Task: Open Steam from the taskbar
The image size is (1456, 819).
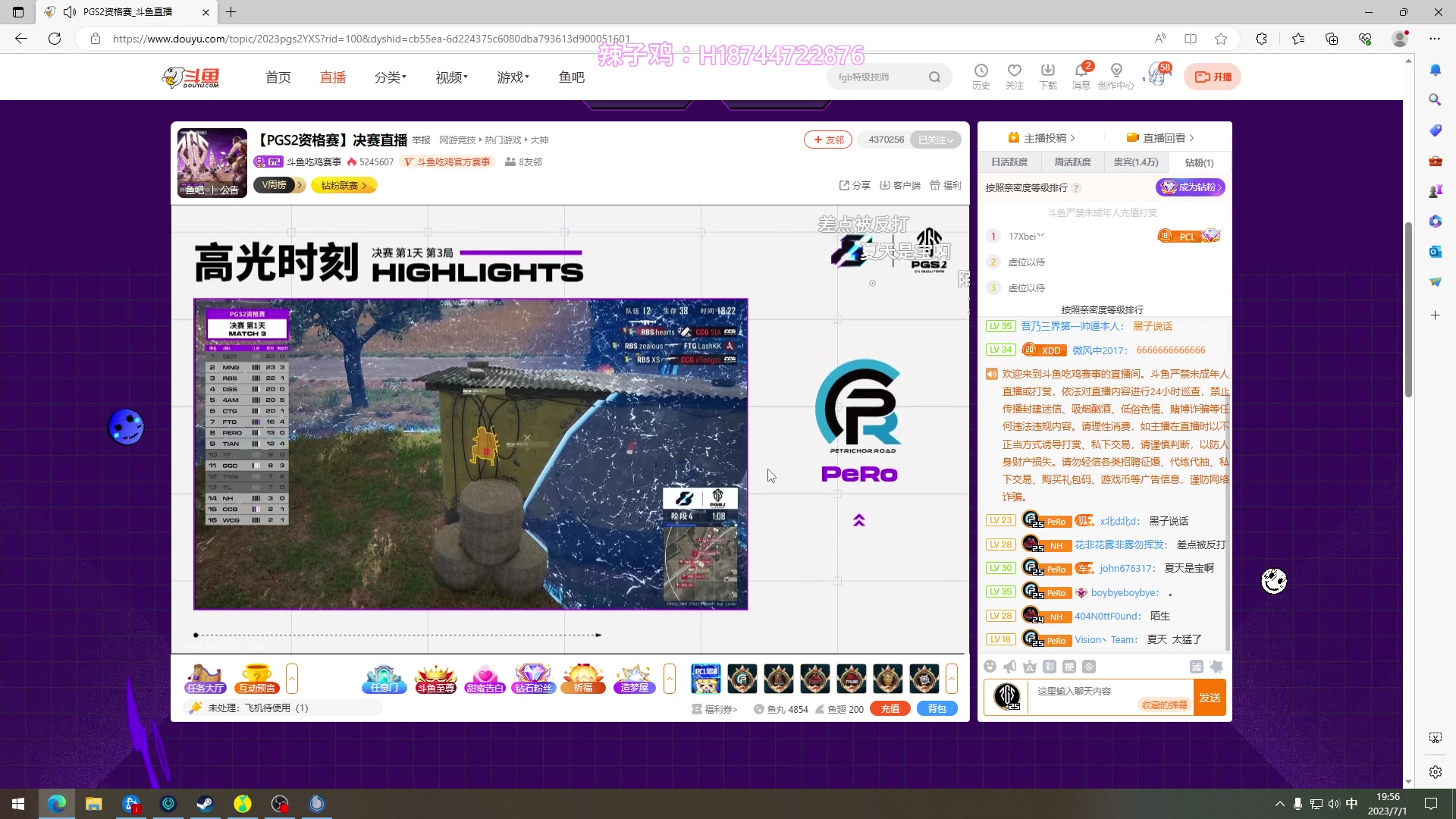Action: point(205,804)
